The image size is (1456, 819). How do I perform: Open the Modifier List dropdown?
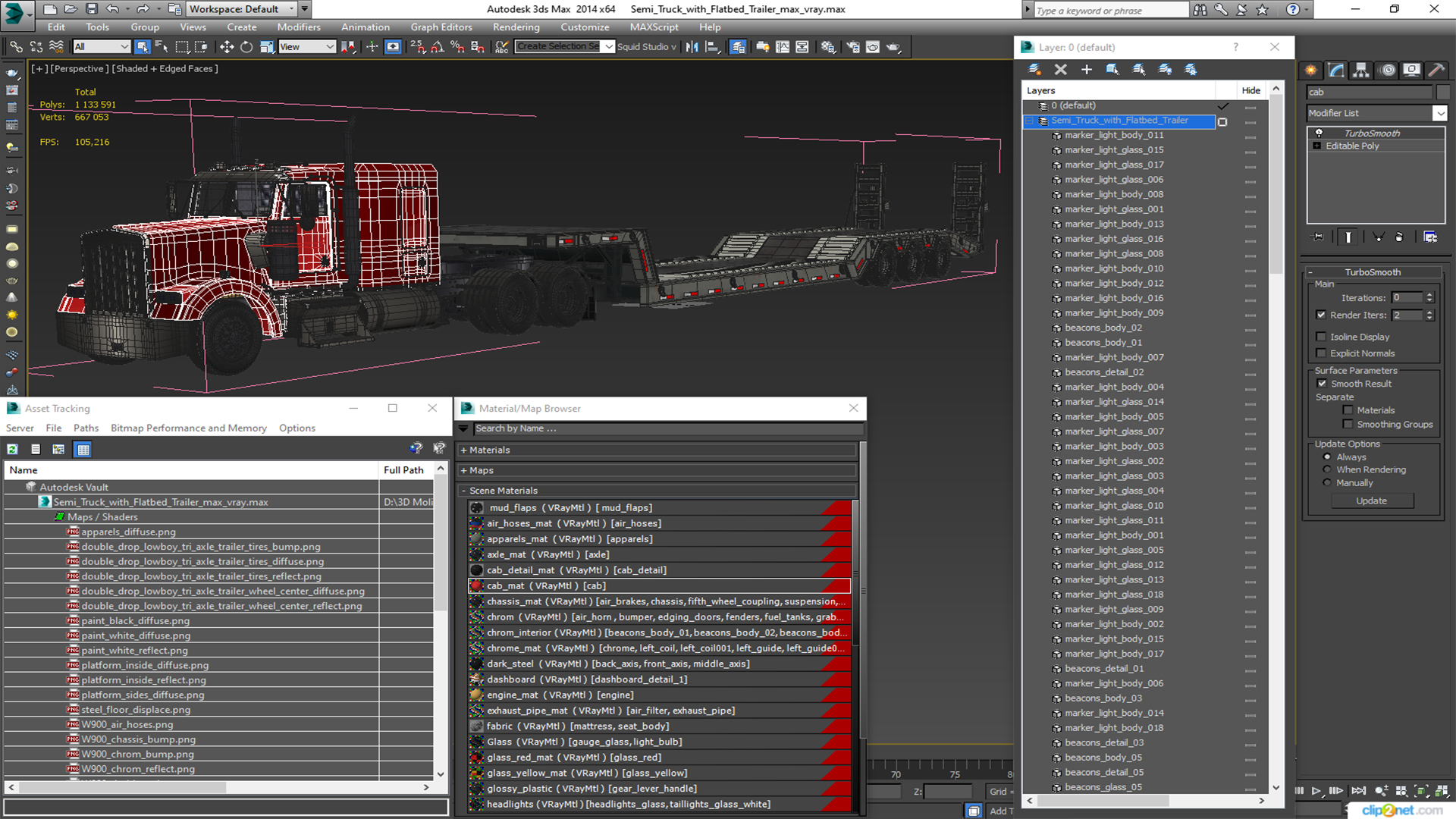1439,113
